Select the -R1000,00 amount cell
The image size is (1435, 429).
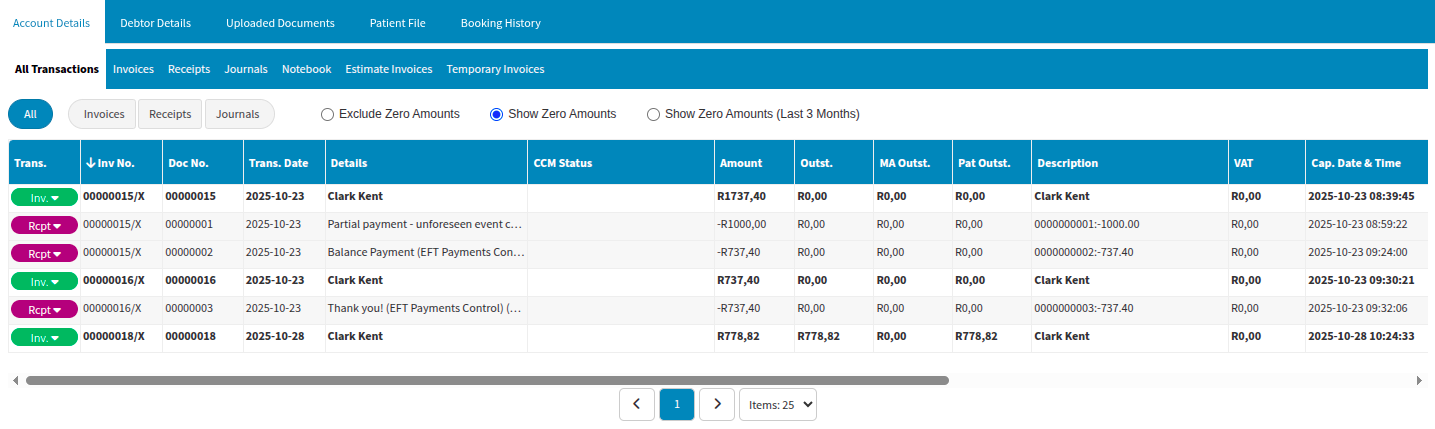(754, 225)
